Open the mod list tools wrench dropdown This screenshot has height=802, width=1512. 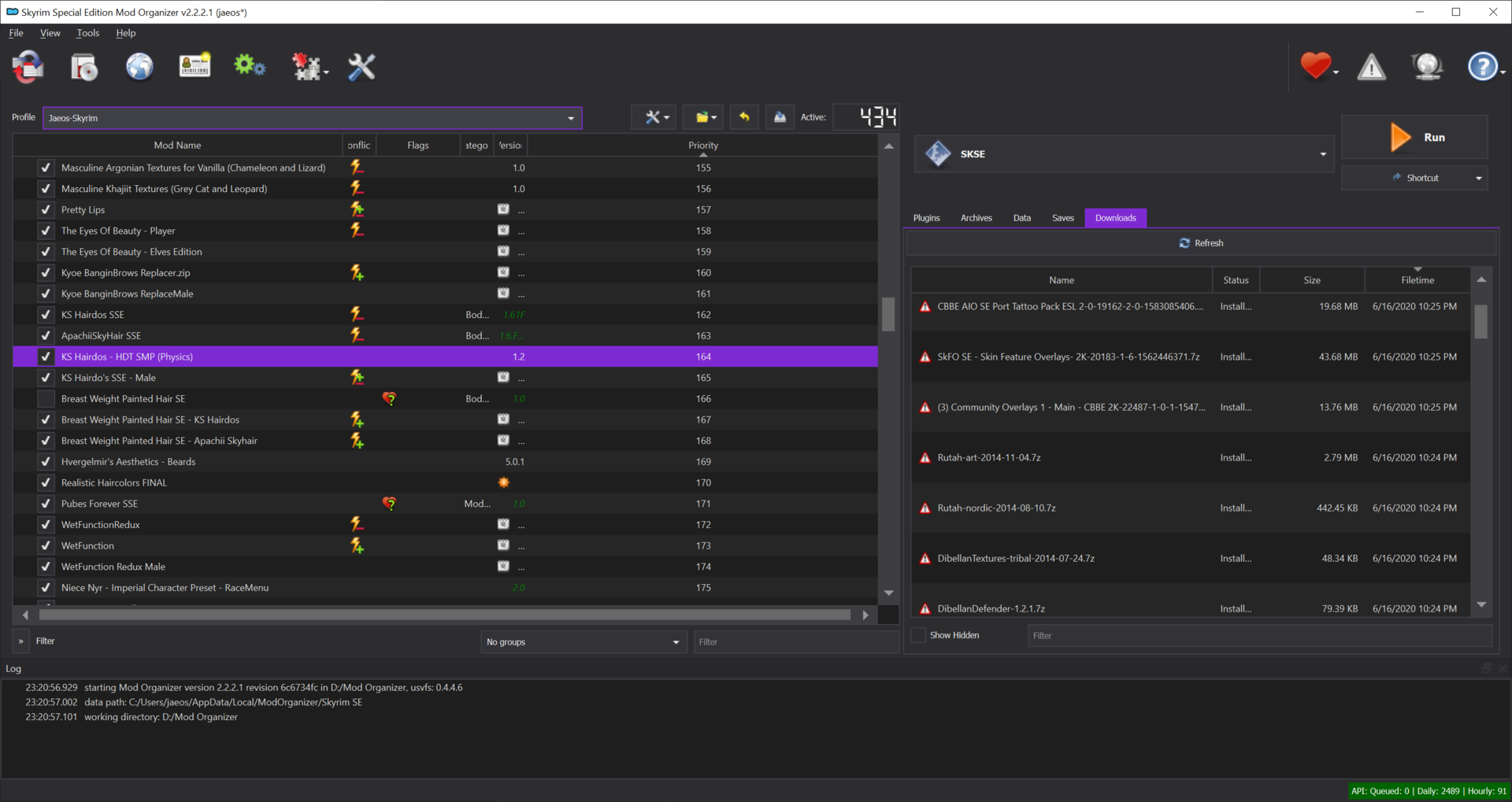coord(654,117)
